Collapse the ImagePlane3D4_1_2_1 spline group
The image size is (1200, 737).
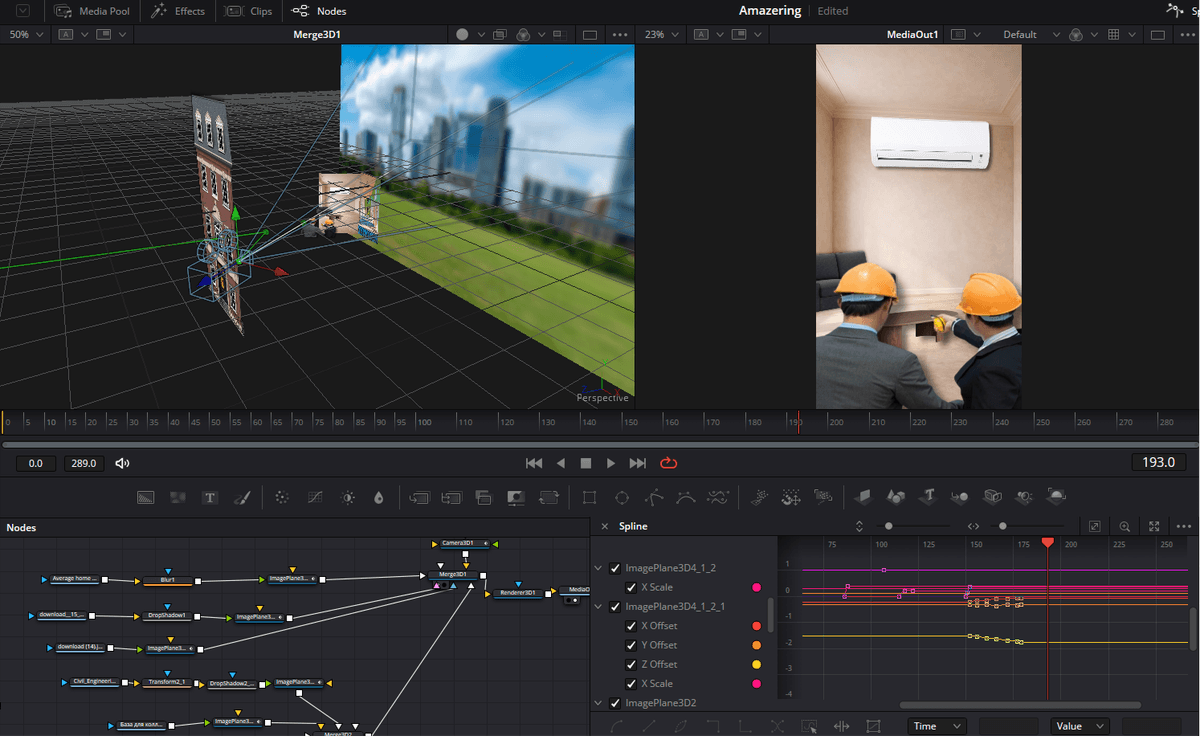pyautogui.click(x=598, y=607)
